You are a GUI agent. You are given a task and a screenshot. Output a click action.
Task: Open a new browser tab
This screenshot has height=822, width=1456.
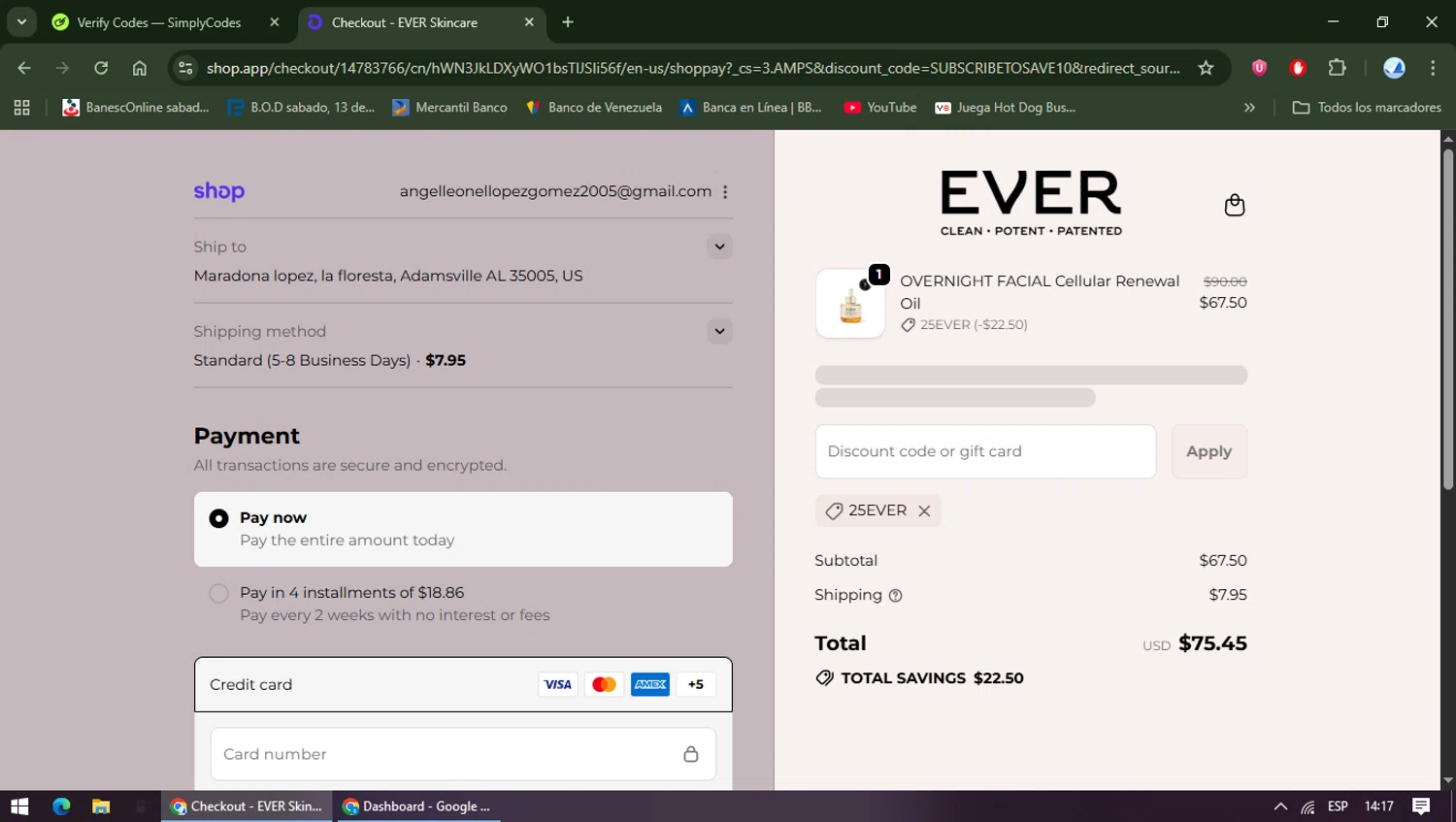[568, 22]
